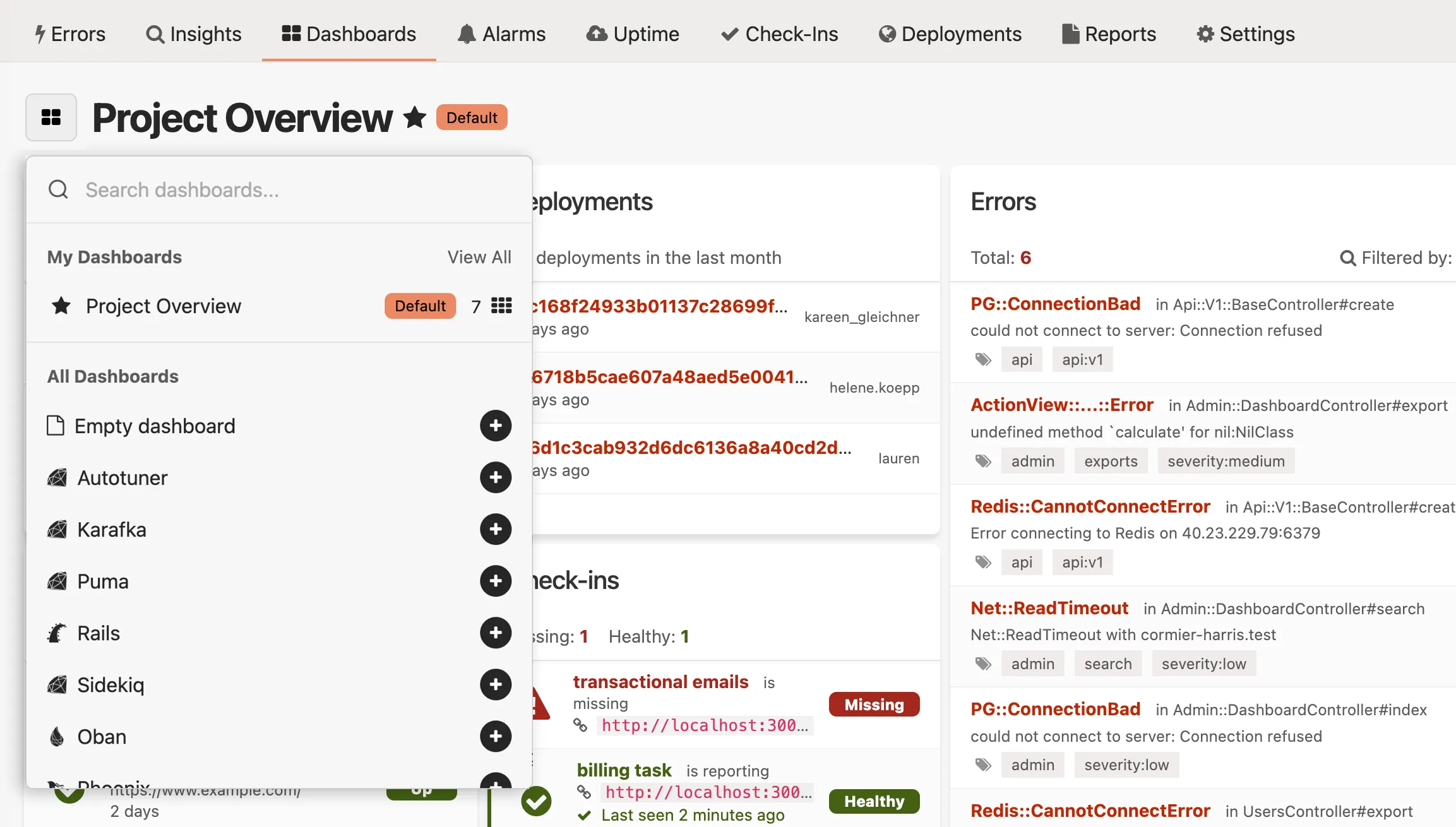The image size is (1456, 827).
Task: Open the PG::ConnectionBad error in BaseController#create
Action: (1055, 304)
